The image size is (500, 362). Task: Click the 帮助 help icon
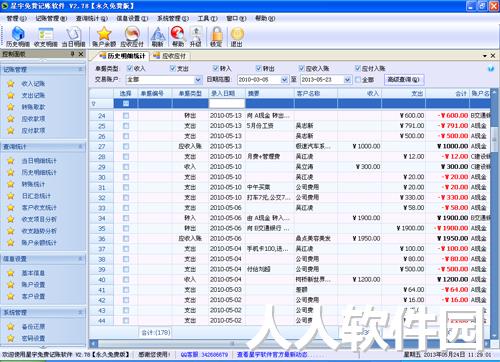pos(178,36)
